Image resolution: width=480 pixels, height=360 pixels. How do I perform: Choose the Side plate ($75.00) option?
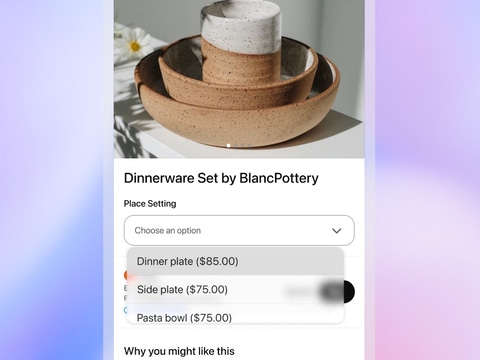(235, 289)
